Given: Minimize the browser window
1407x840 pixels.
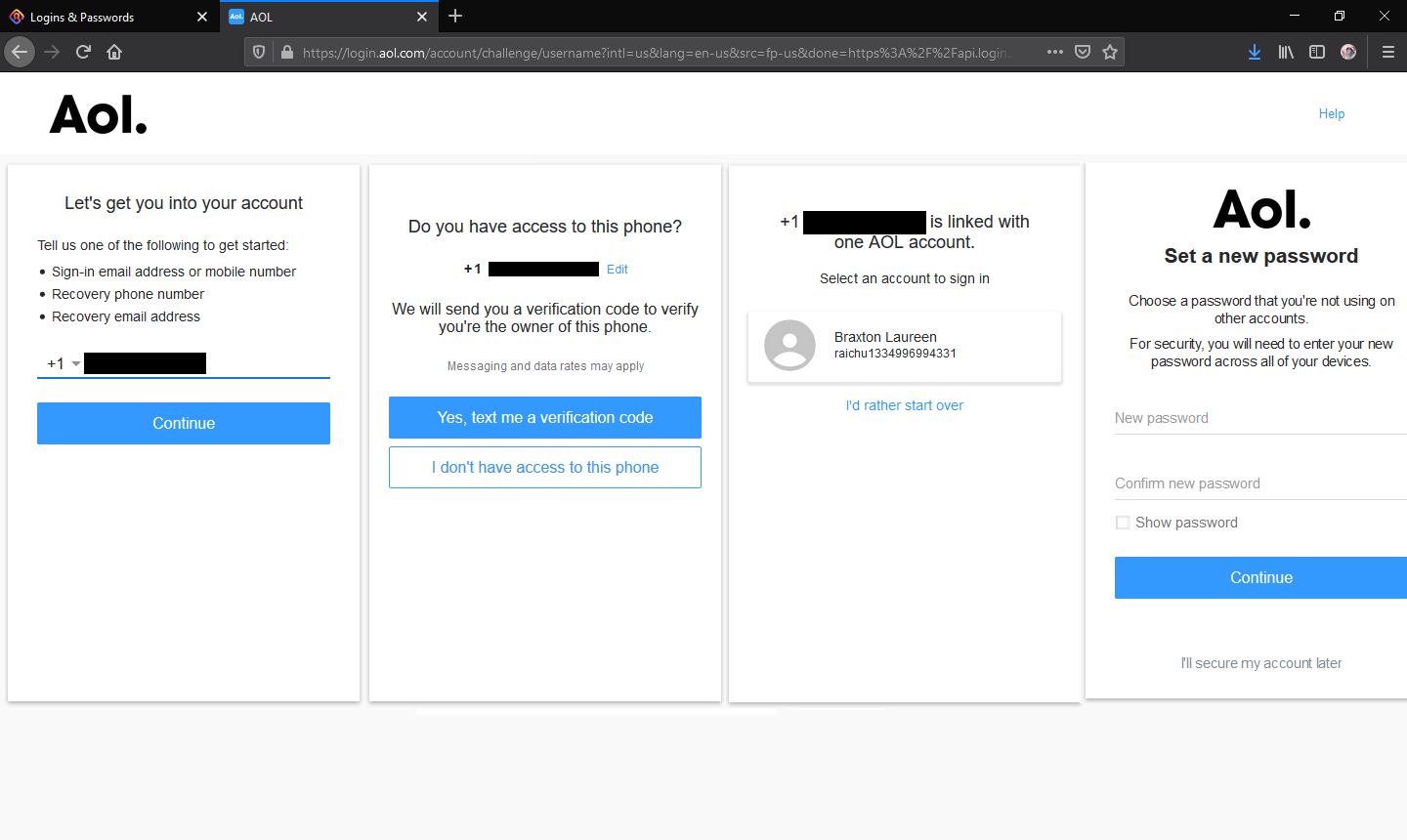Looking at the screenshot, I should click(1295, 16).
